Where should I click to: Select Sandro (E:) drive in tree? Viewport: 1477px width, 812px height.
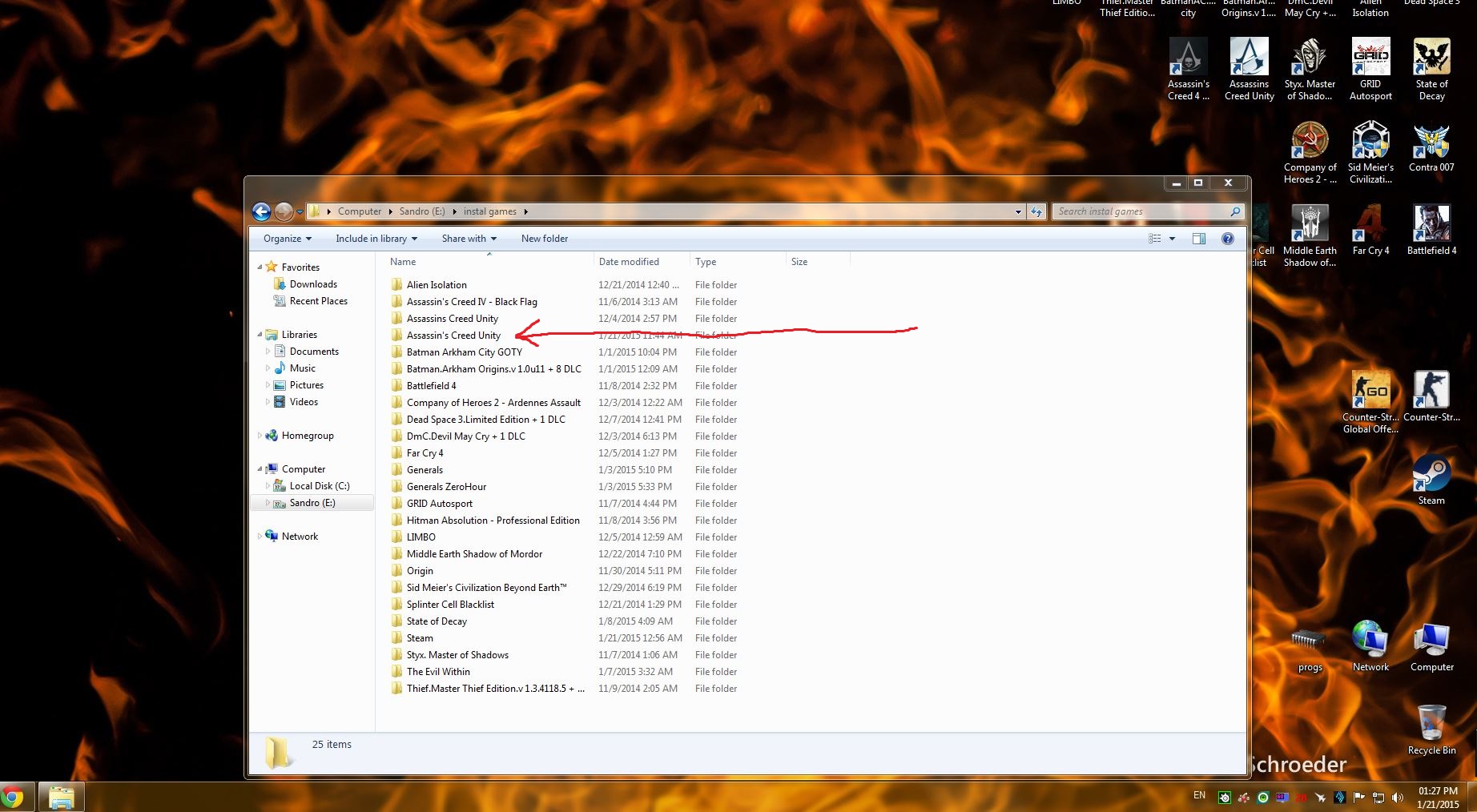tap(312, 503)
